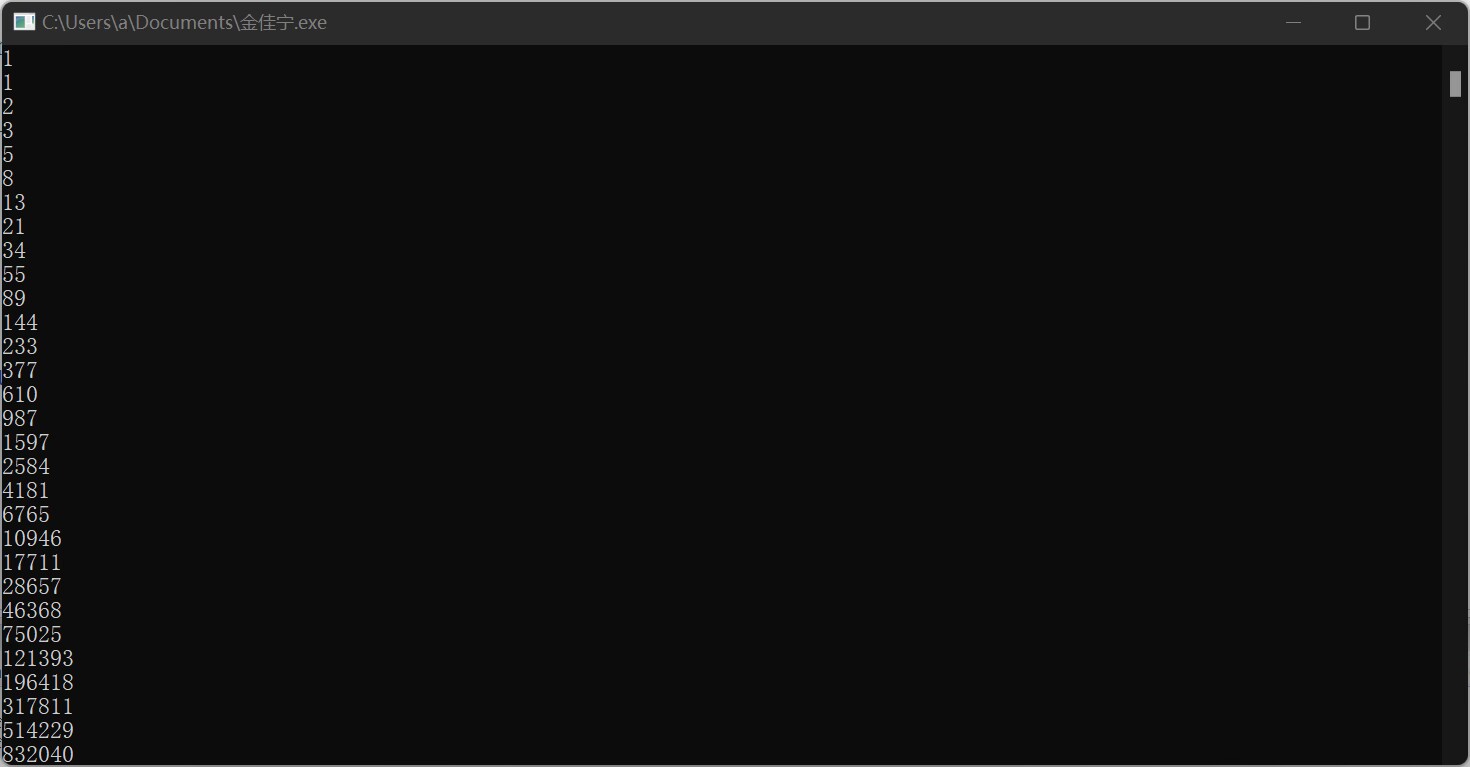1470x767 pixels.
Task: Maximize the console window
Action: (1362, 22)
